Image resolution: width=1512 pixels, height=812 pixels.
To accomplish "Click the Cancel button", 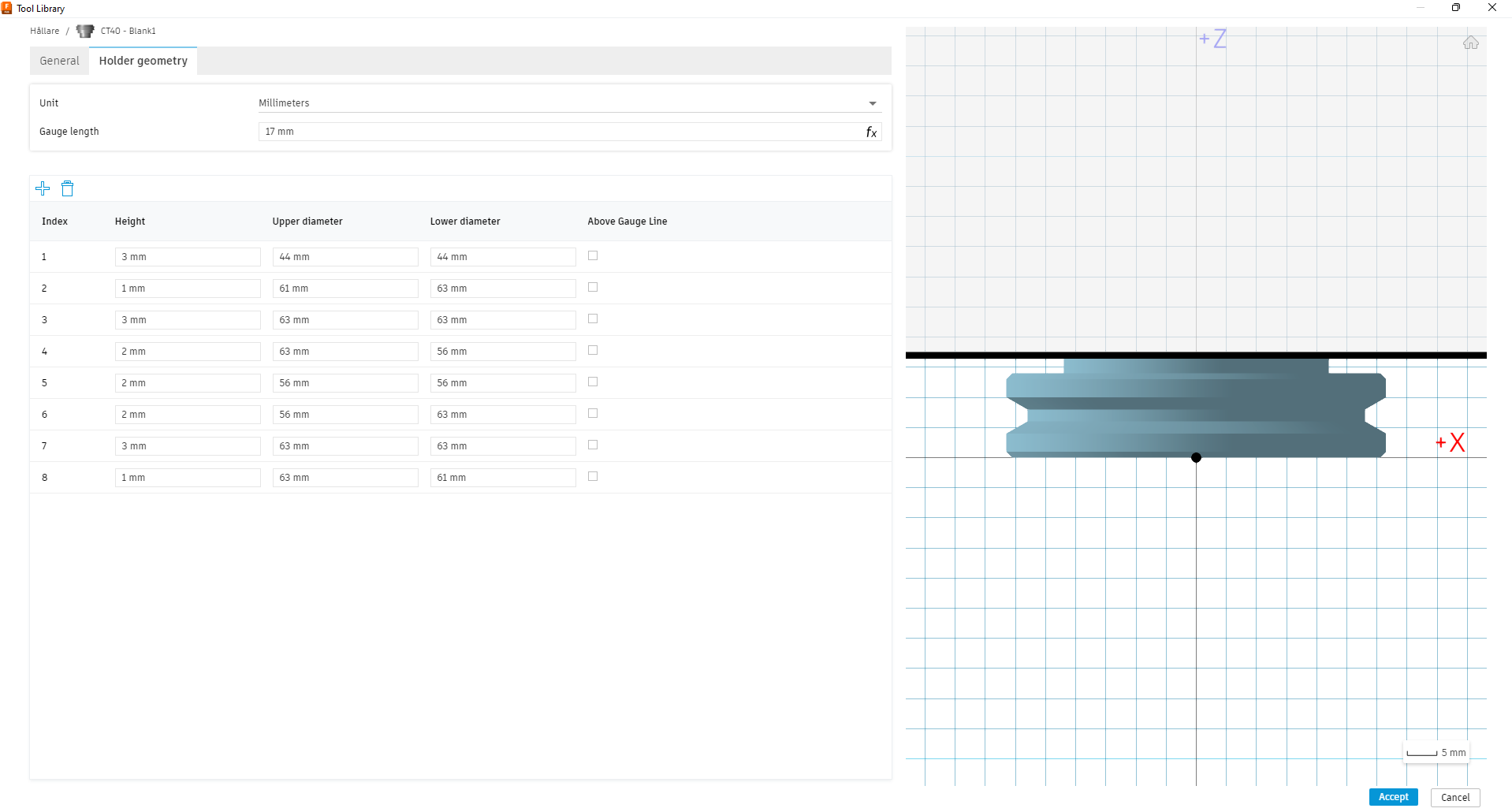I will 1454,796.
